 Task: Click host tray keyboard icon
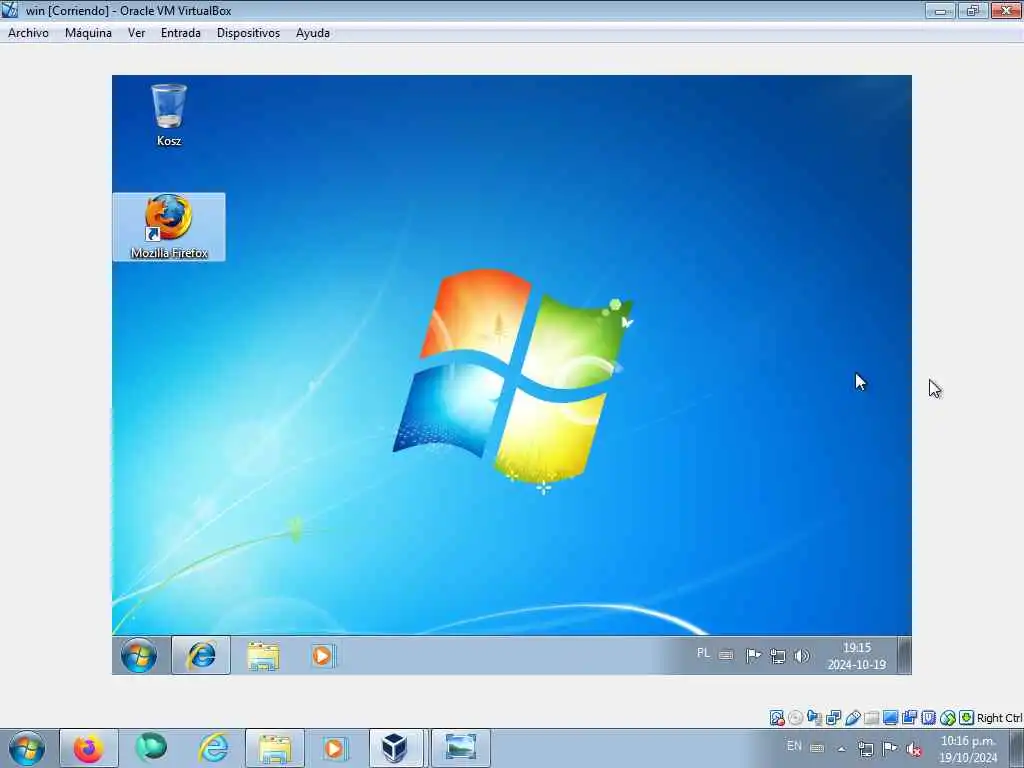pos(817,748)
